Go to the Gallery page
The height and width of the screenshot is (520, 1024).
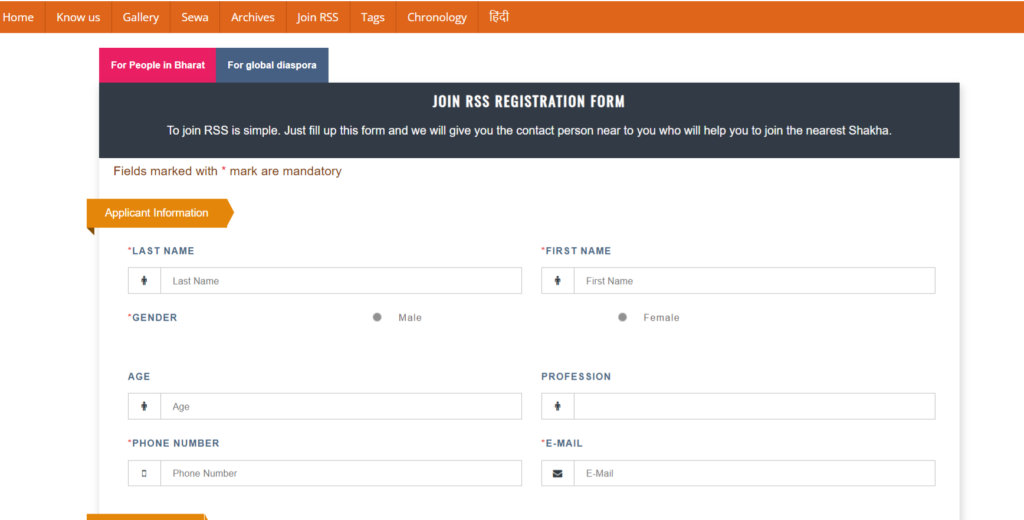tap(141, 17)
